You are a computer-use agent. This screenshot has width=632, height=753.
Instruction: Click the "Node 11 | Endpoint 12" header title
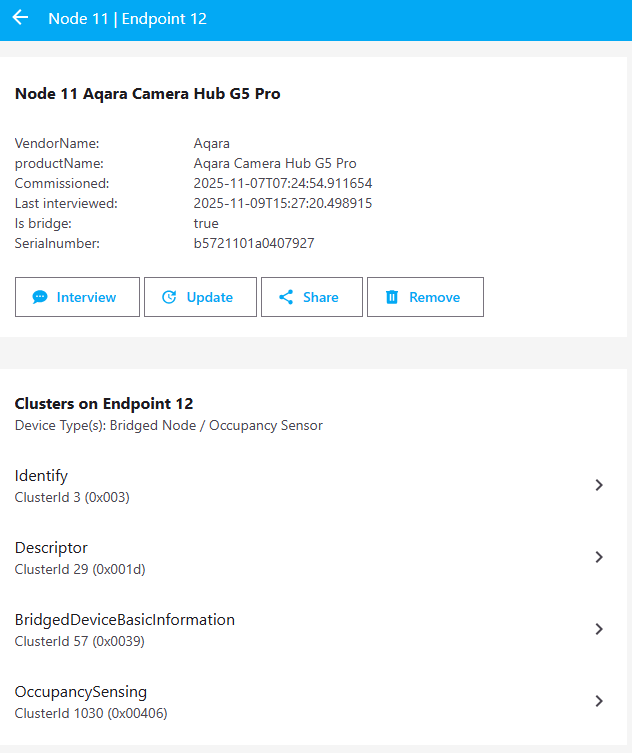coord(127,19)
